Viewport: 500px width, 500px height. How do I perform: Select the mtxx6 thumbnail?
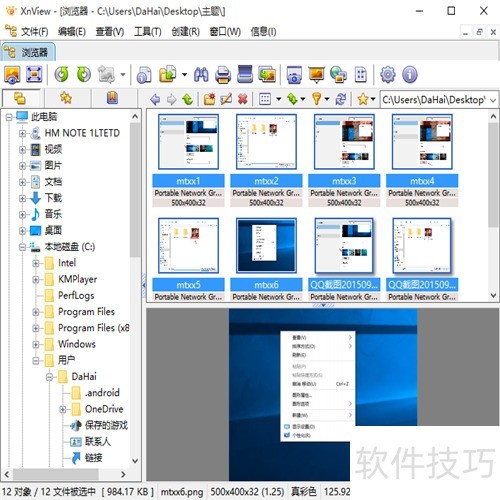266,246
